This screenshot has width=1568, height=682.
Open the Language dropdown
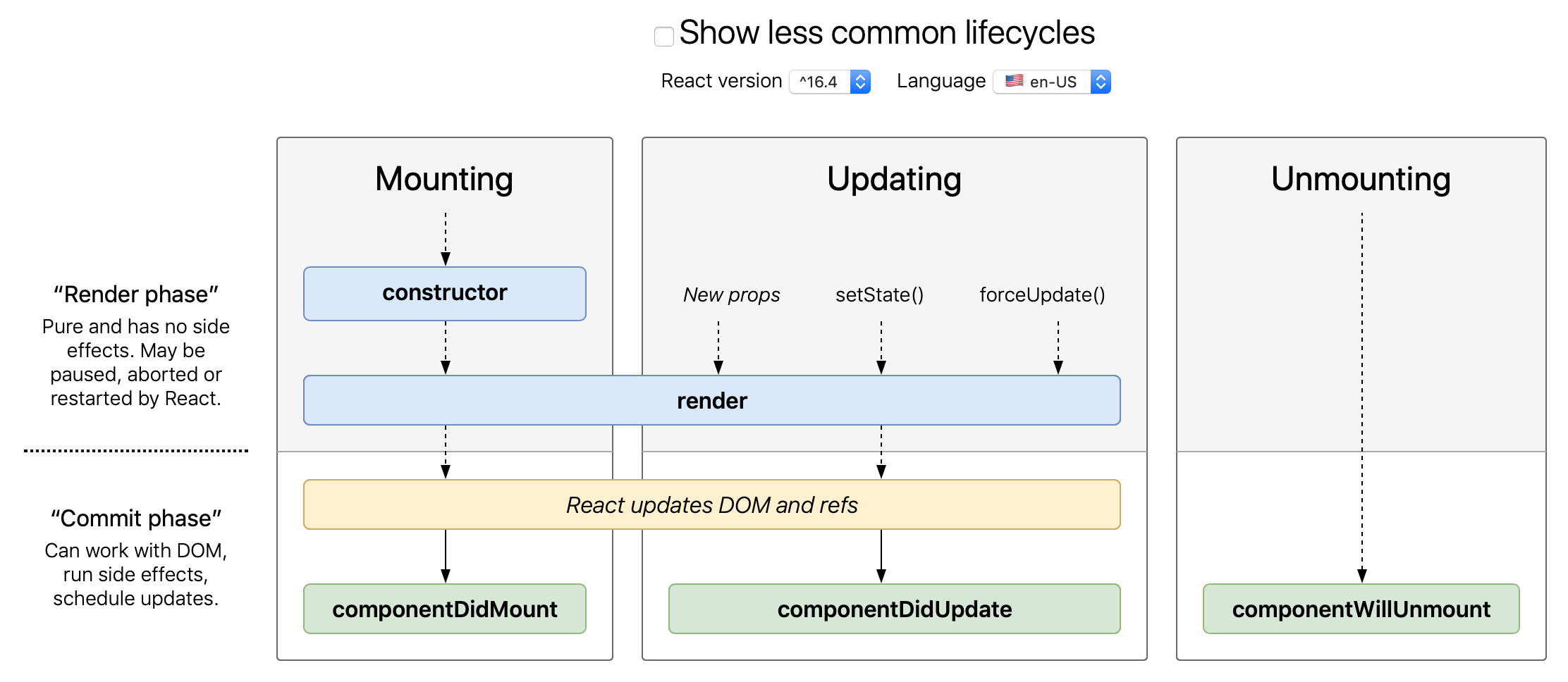1051,81
